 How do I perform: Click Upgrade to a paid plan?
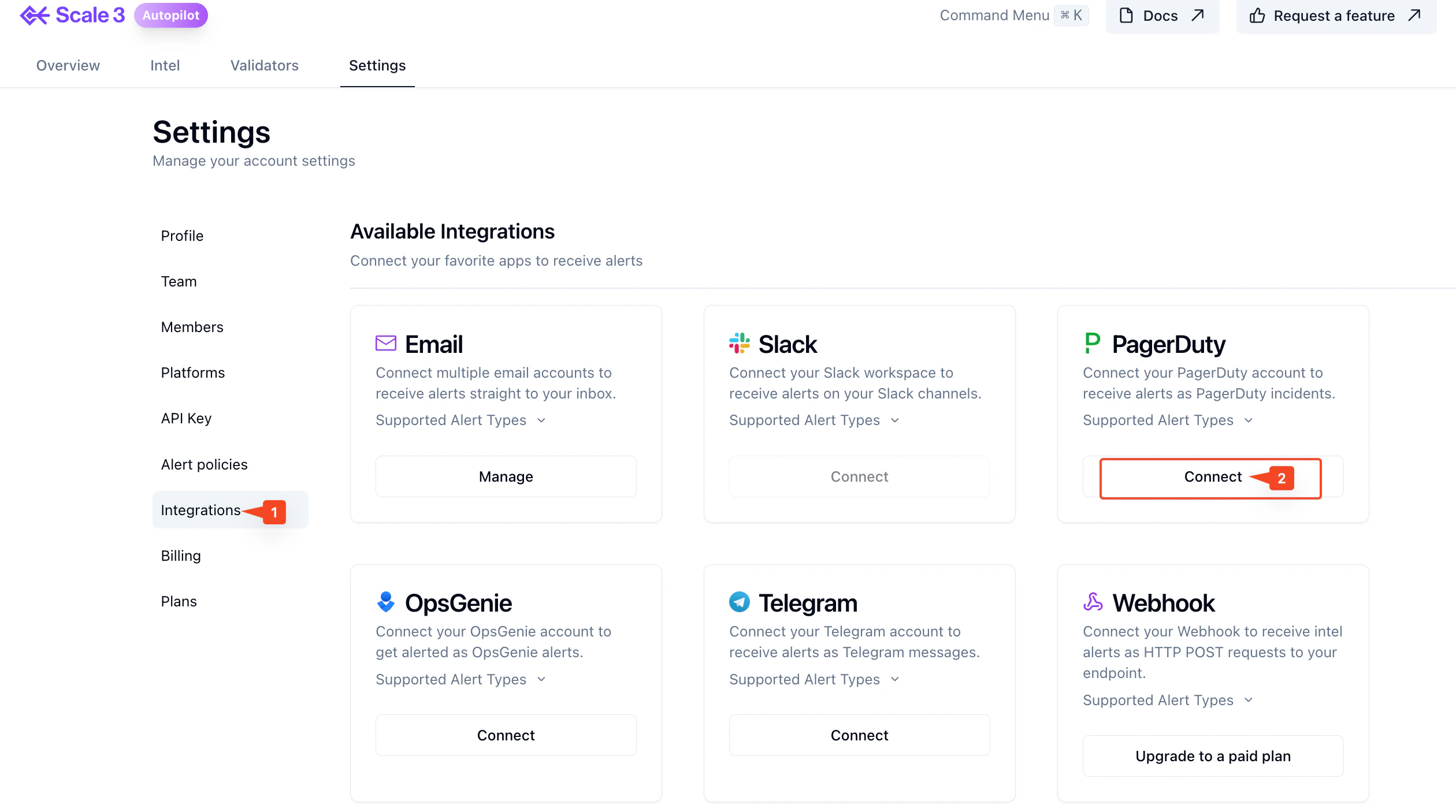(x=1213, y=756)
